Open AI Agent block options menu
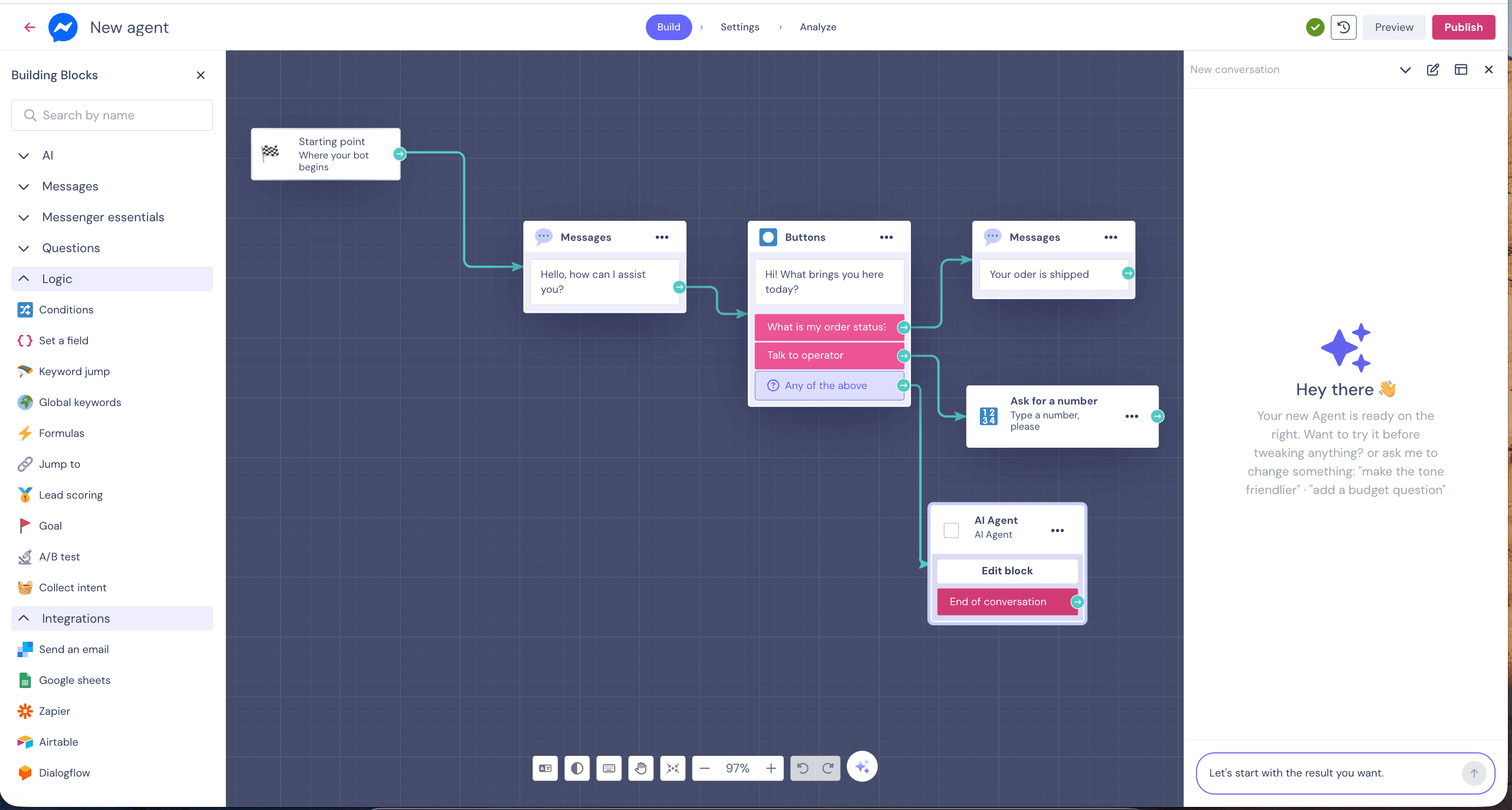Screen dimensions: 1512x810 [1057, 531]
